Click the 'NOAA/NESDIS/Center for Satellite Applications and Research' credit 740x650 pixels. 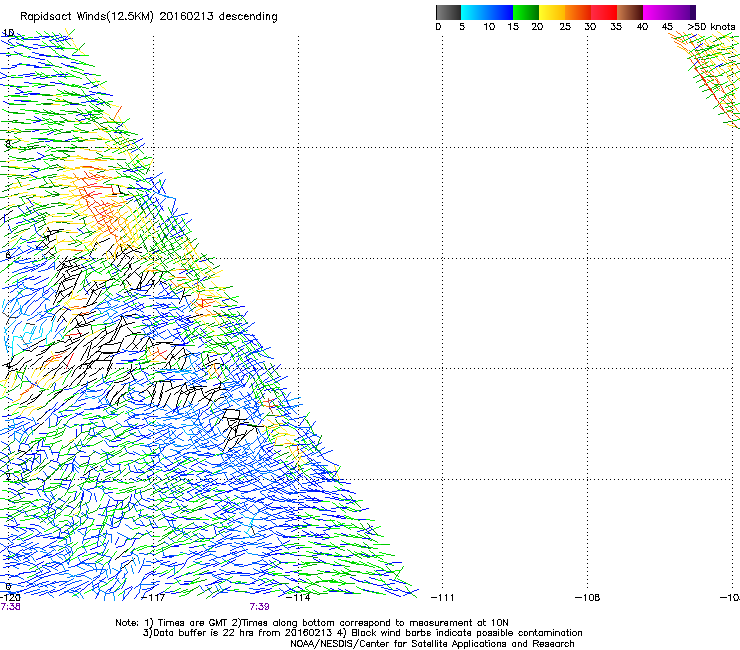[x=432, y=644]
